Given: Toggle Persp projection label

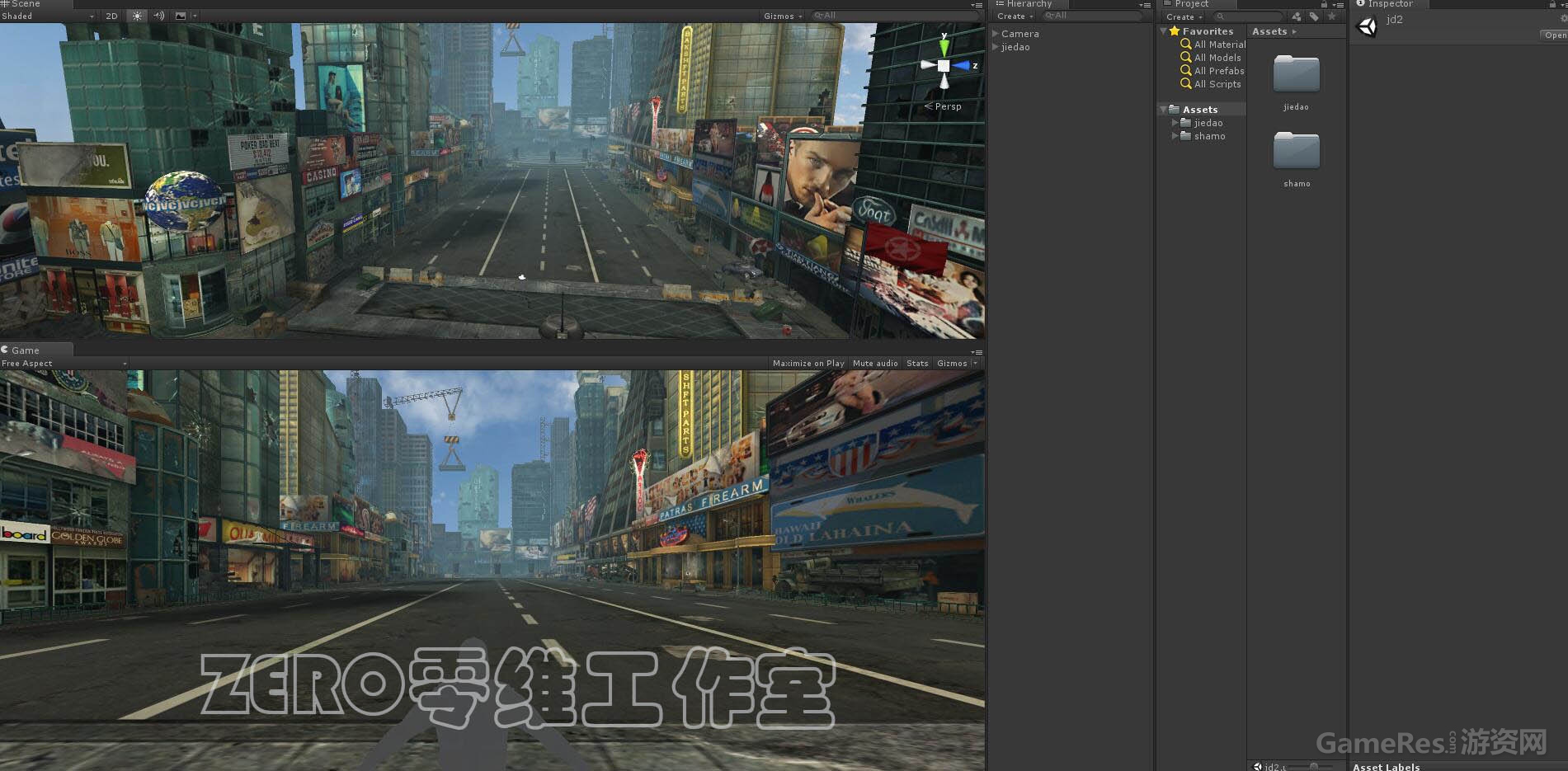Looking at the screenshot, I should click(943, 106).
